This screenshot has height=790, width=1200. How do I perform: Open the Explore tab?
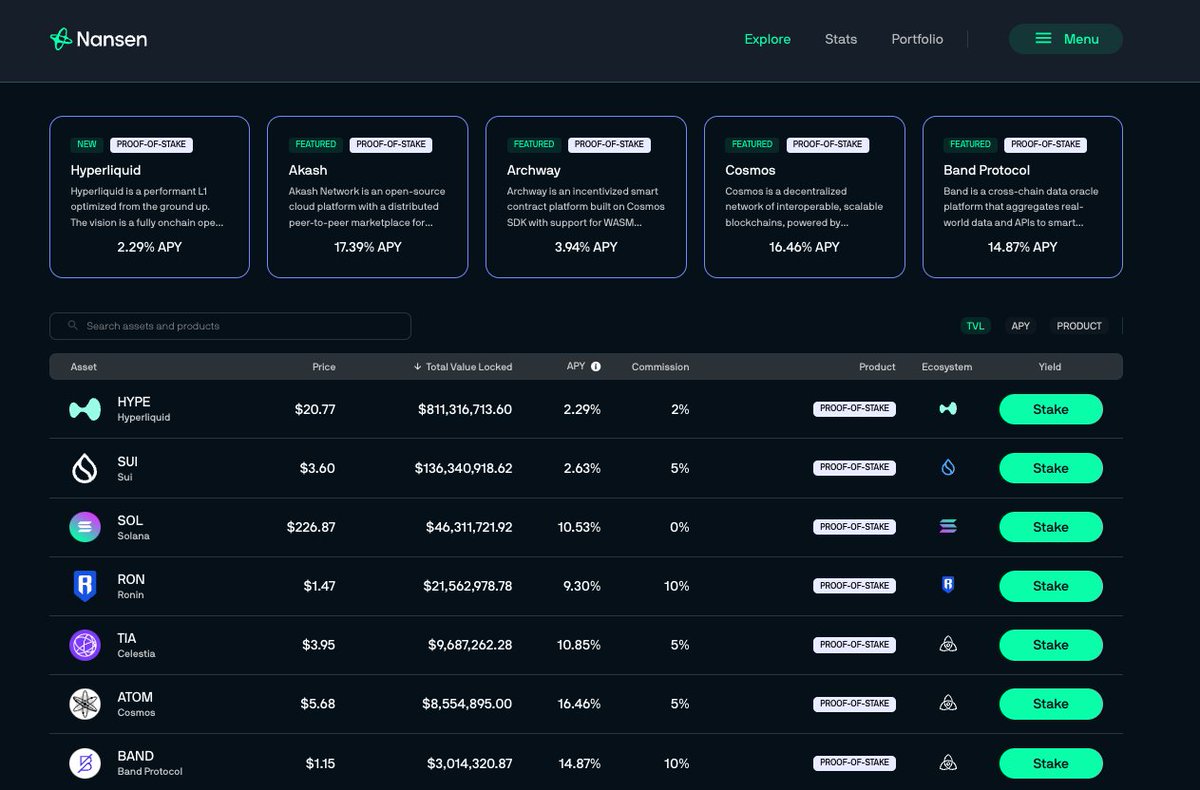coord(767,39)
